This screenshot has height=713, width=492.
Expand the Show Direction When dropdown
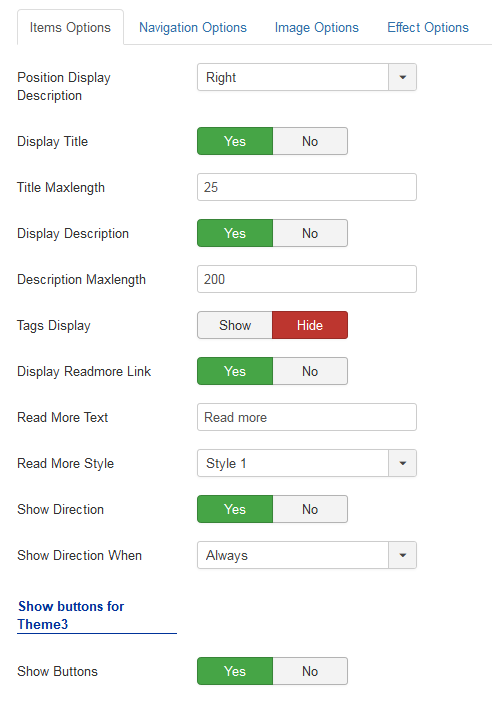point(307,555)
